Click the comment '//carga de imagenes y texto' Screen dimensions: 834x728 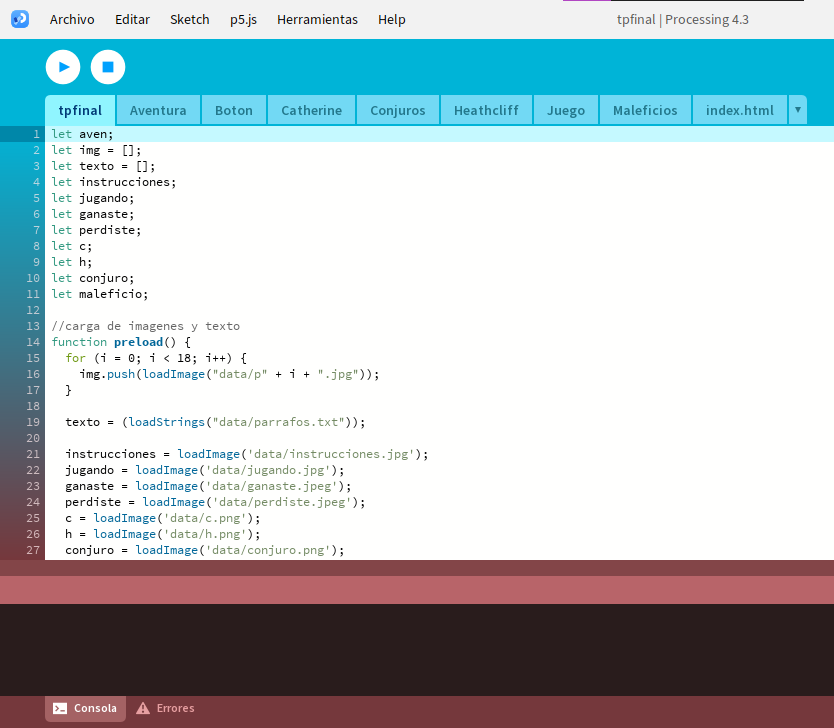click(x=146, y=326)
